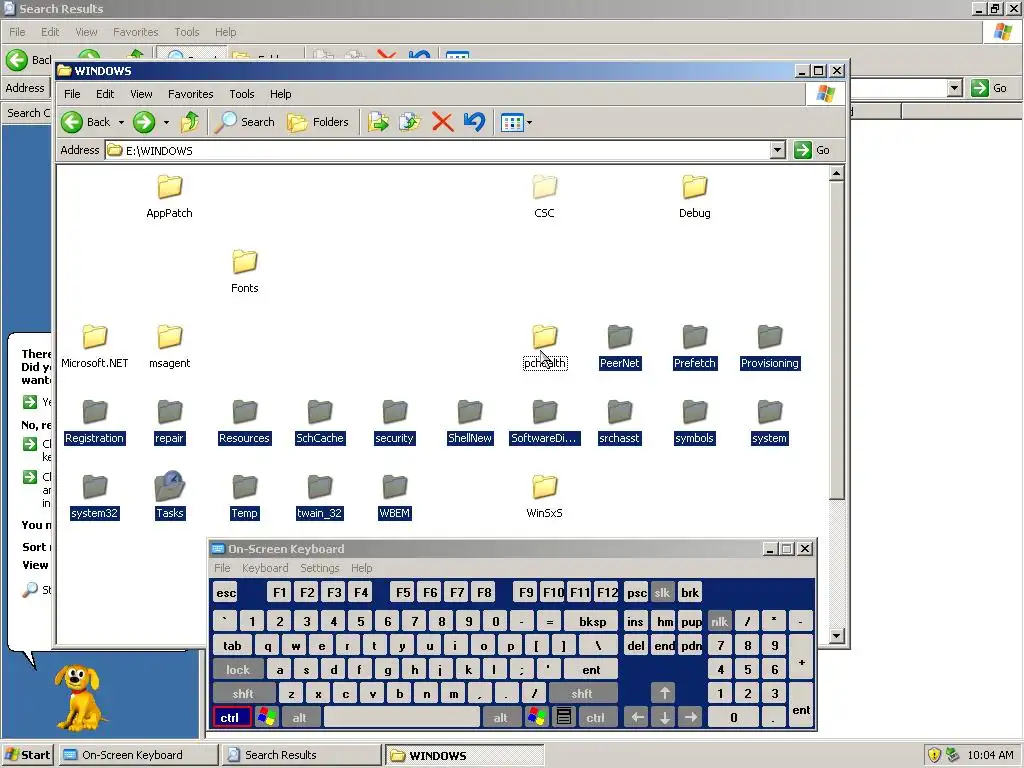Select the twain_32 folder
Viewport: 1024px width, 768px height.
click(319, 497)
